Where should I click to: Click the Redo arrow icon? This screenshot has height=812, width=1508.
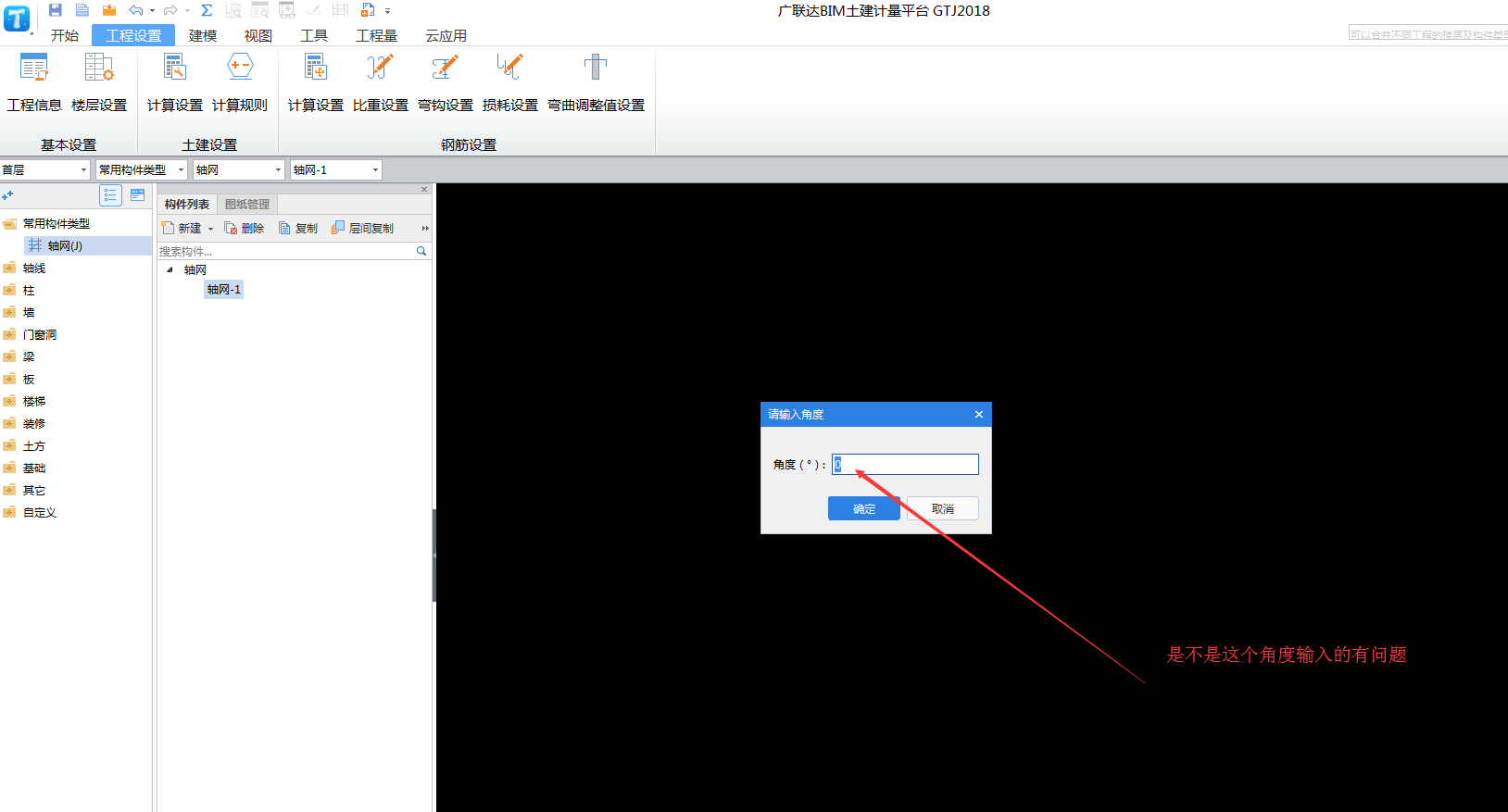coord(170,10)
